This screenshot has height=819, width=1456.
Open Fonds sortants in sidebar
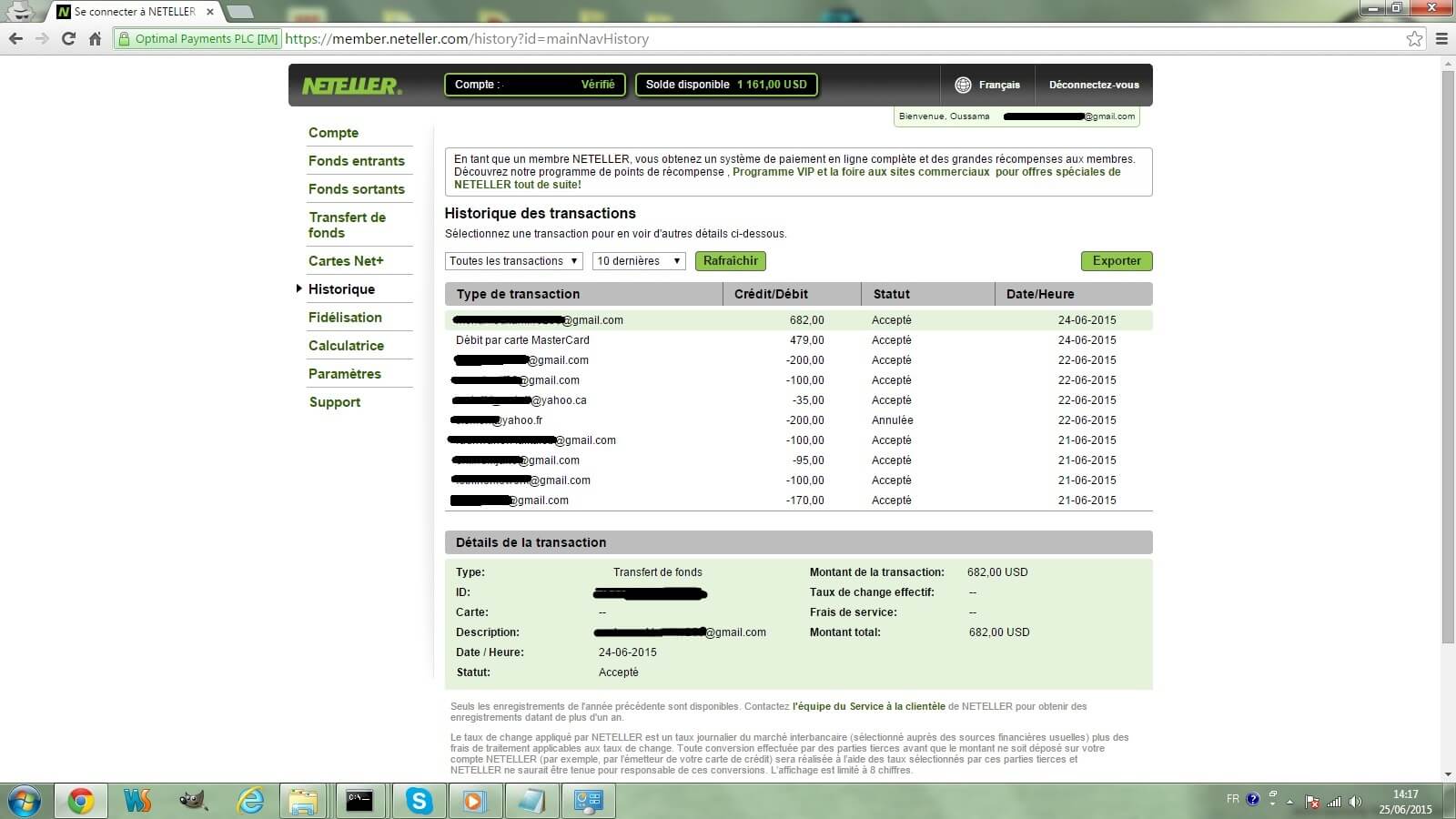coord(356,189)
